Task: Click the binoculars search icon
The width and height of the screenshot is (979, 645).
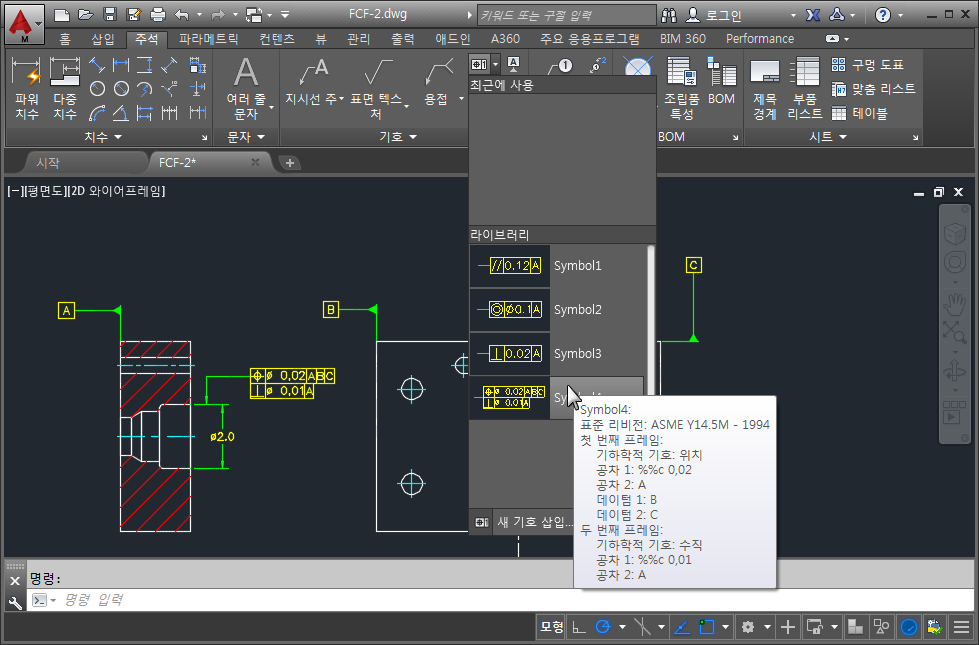Action: (669, 15)
